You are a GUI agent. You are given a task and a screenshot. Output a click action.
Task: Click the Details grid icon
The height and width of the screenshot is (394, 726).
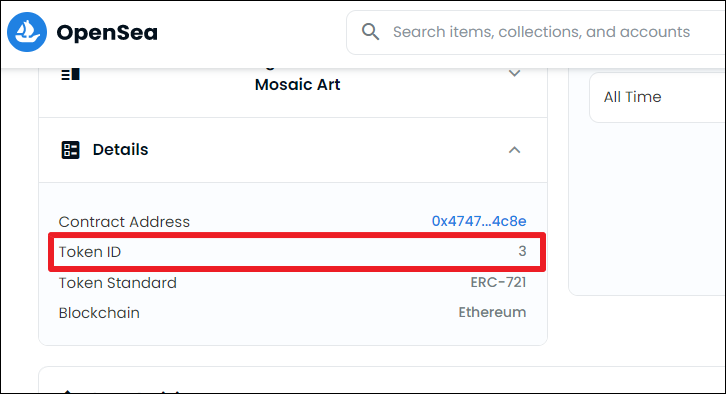coord(70,150)
